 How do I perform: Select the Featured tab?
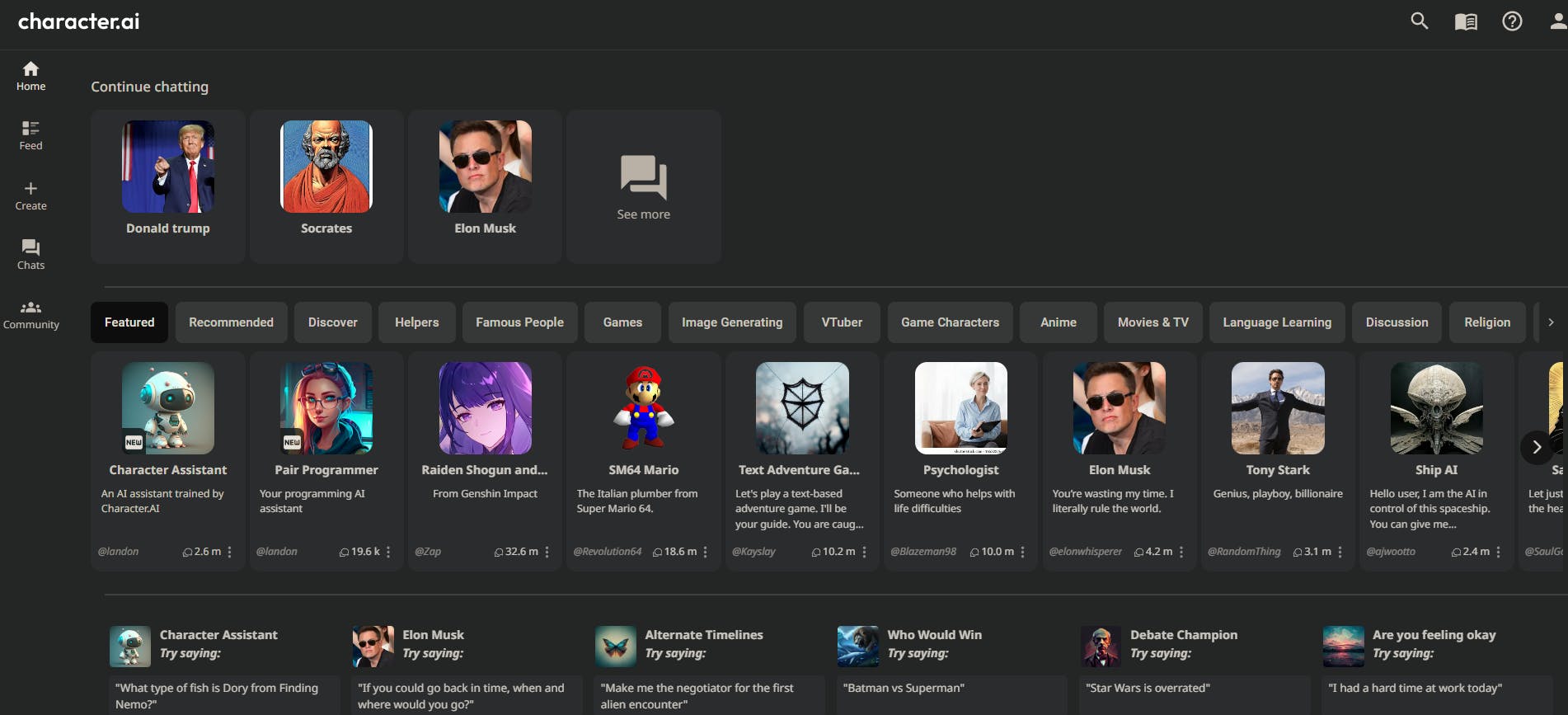click(129, 322)
